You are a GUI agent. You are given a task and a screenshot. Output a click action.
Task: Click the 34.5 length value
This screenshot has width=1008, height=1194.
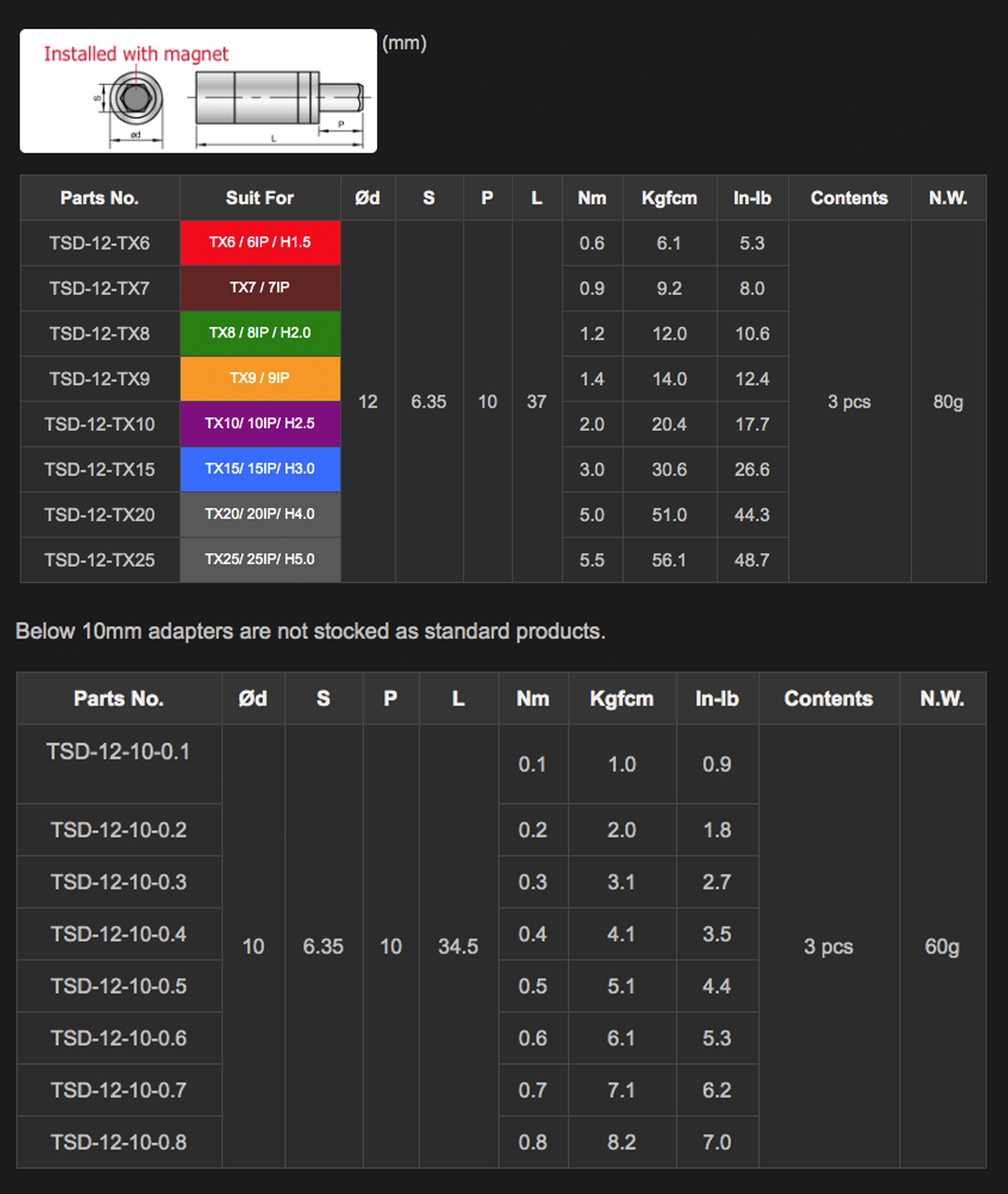pos(459,947)
